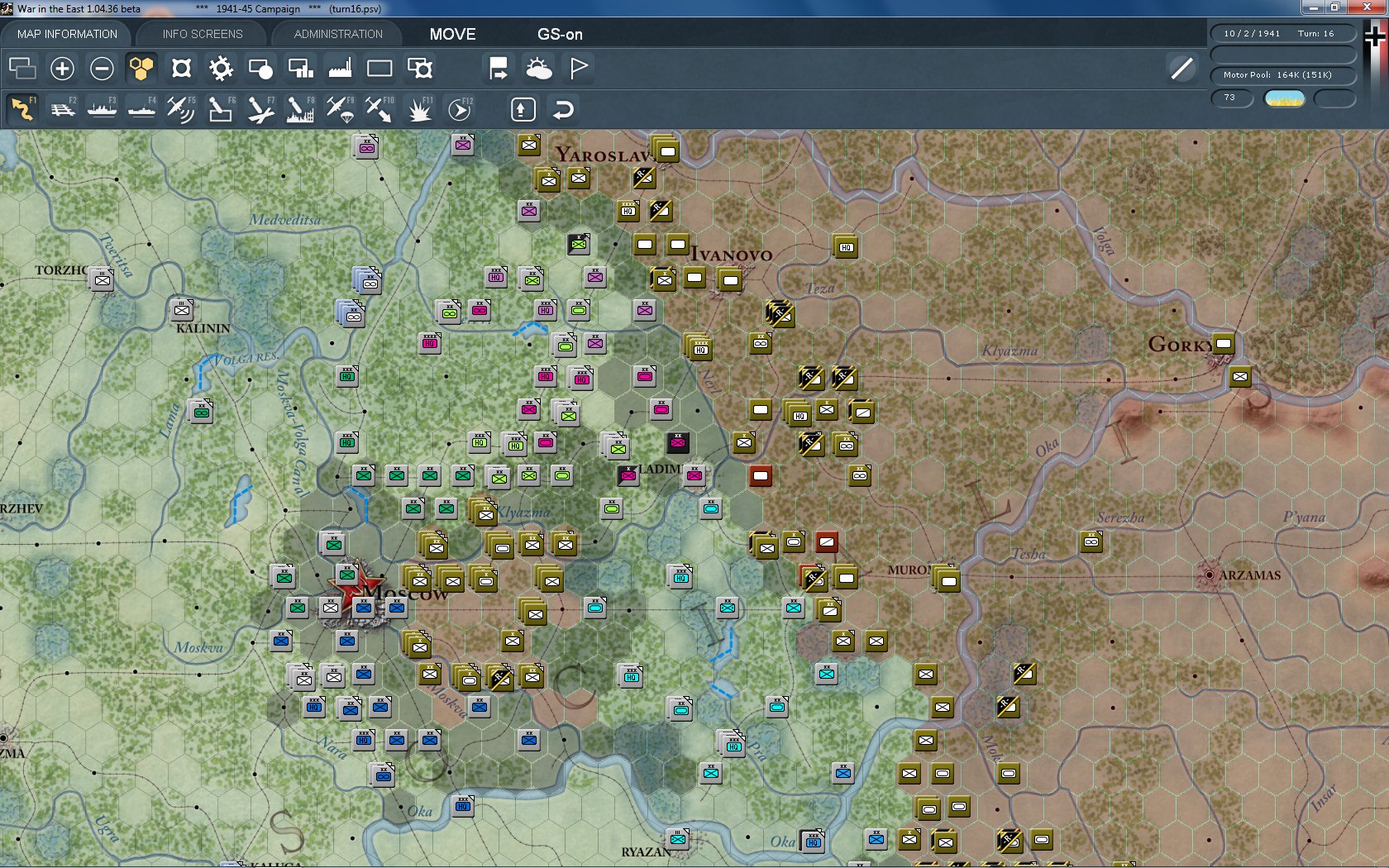Image resolution: width=1389 pixels, height=868 pixels.
Task: Click the 73 value indicator
Action: tap(1232, 98)
